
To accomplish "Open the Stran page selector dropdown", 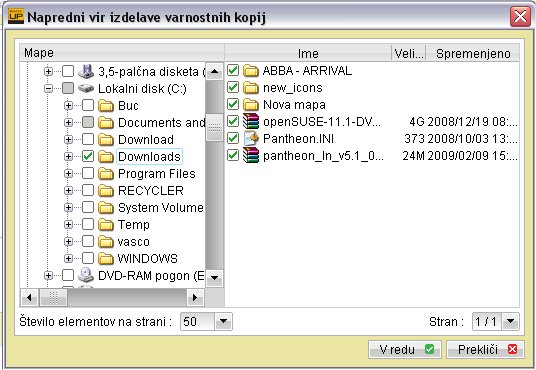I will (511, 321).
